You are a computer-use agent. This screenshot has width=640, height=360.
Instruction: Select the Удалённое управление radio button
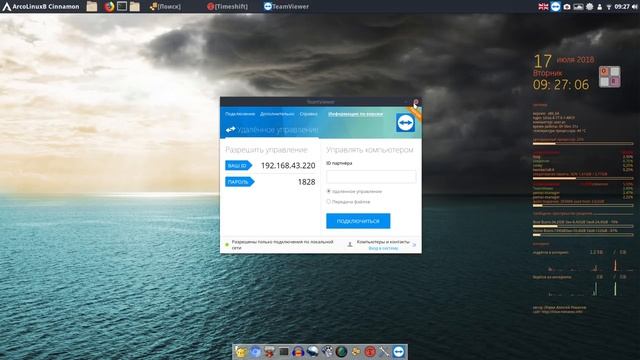coord(329,191)
